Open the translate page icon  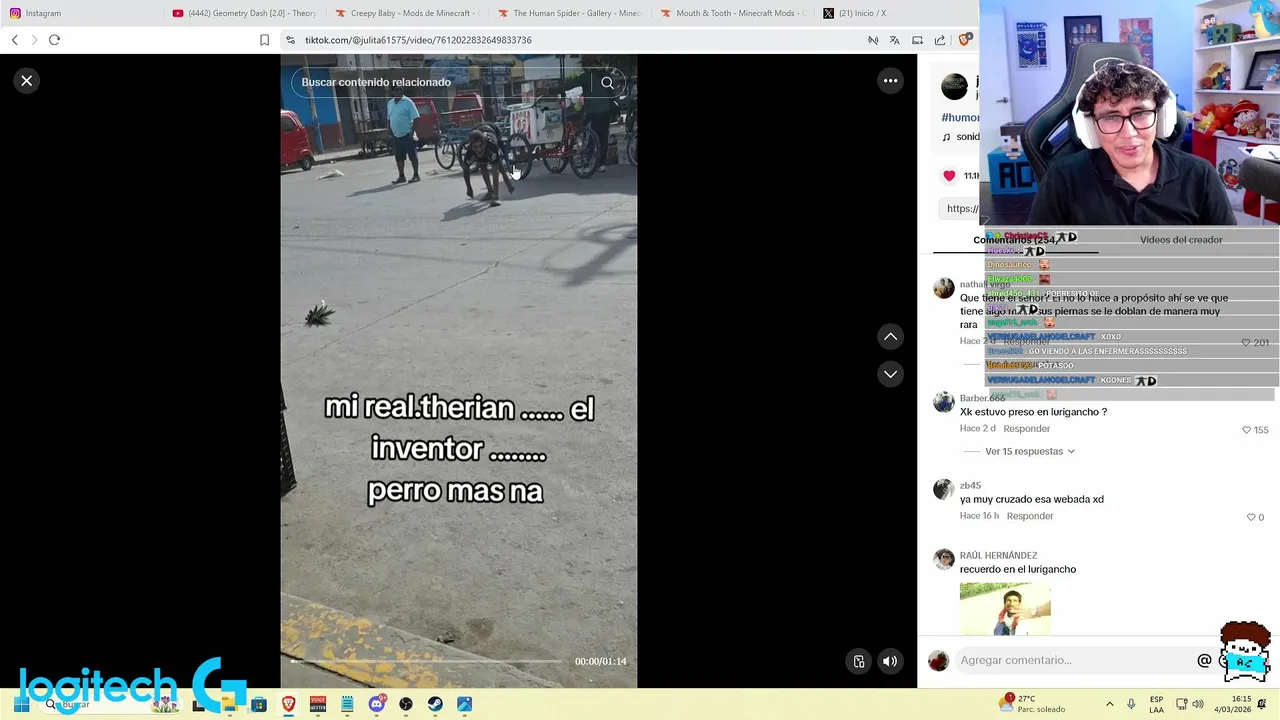pos(894,40)
